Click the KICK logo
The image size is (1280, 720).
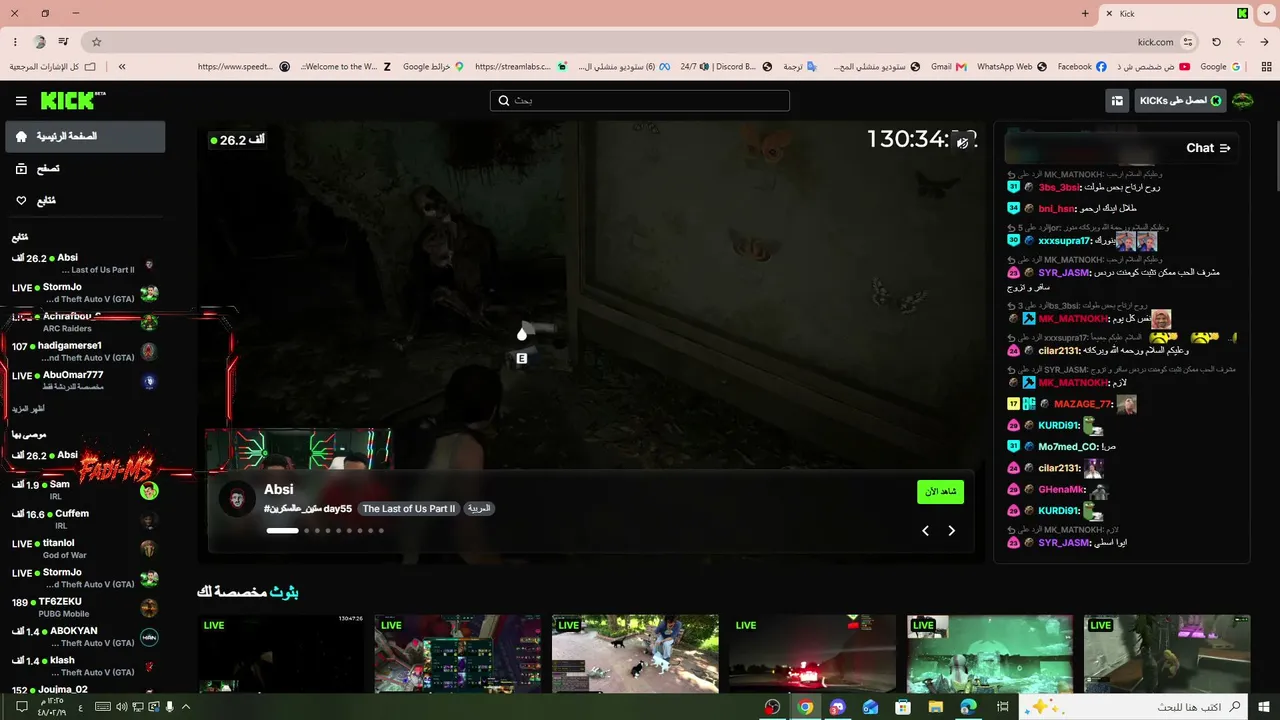pos(73,101)
